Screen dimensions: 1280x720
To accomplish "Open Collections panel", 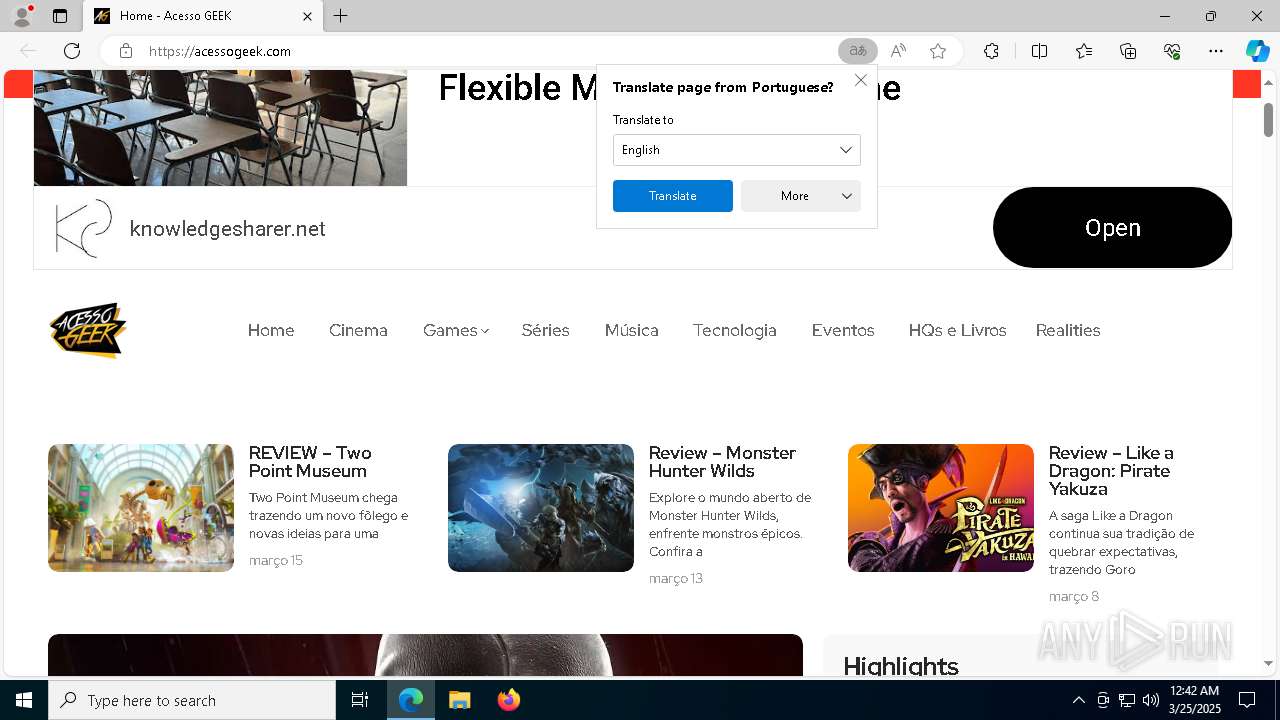I will [1128, 51].
